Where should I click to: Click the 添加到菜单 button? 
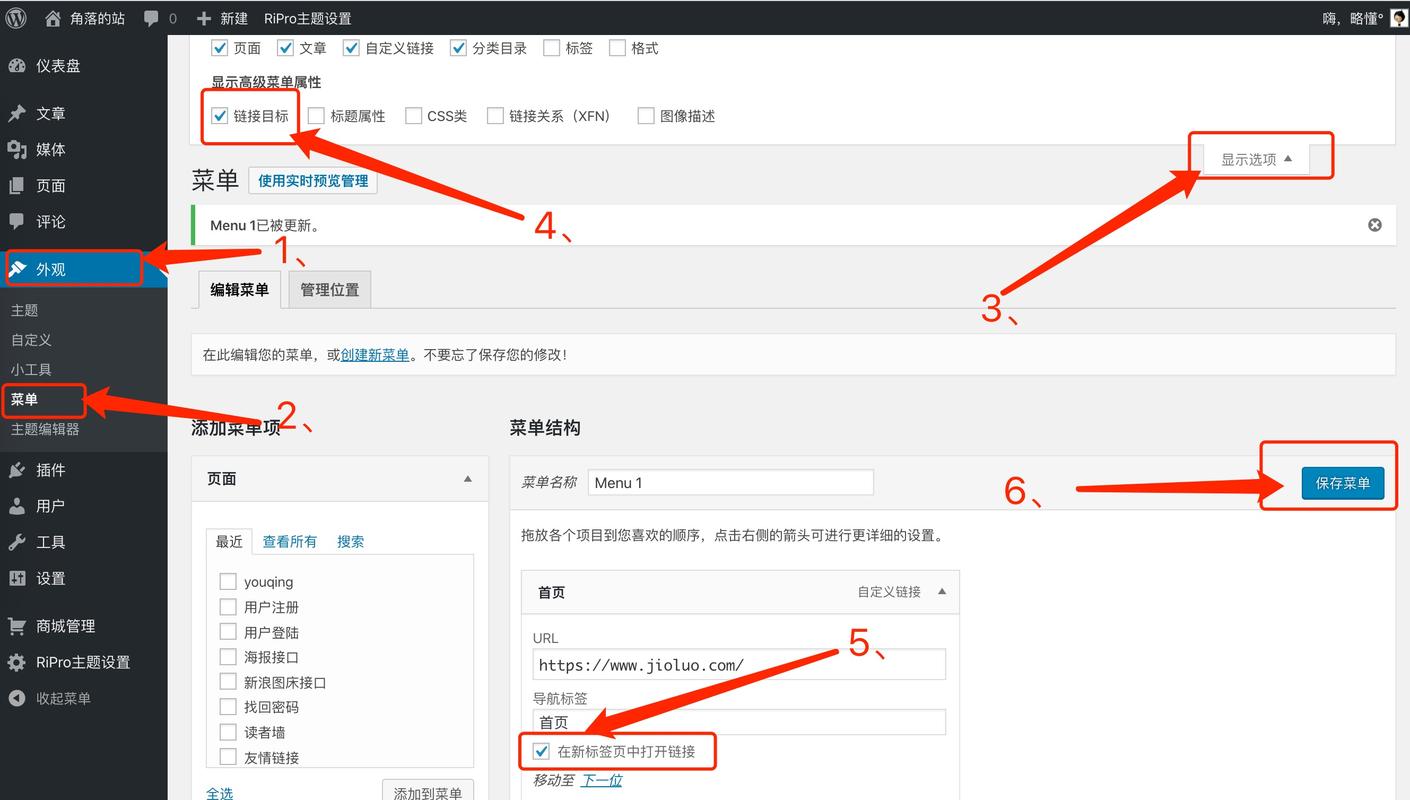click(x=428, y=793)
